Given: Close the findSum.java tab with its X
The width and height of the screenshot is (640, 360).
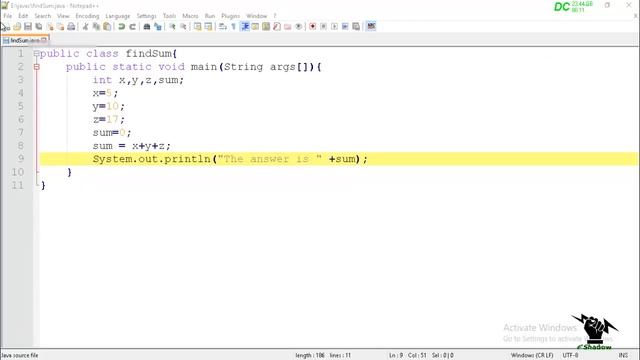Looking at the screenshot, I should coord(44,40).
